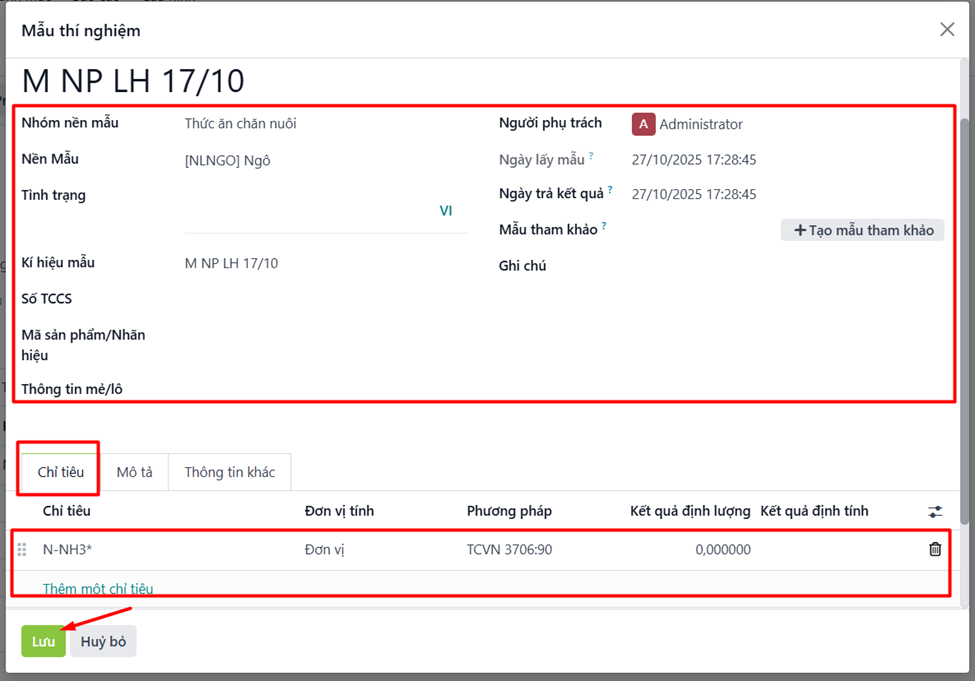
Task: Switch to the Thông tin khác tab
Action: 229,472
